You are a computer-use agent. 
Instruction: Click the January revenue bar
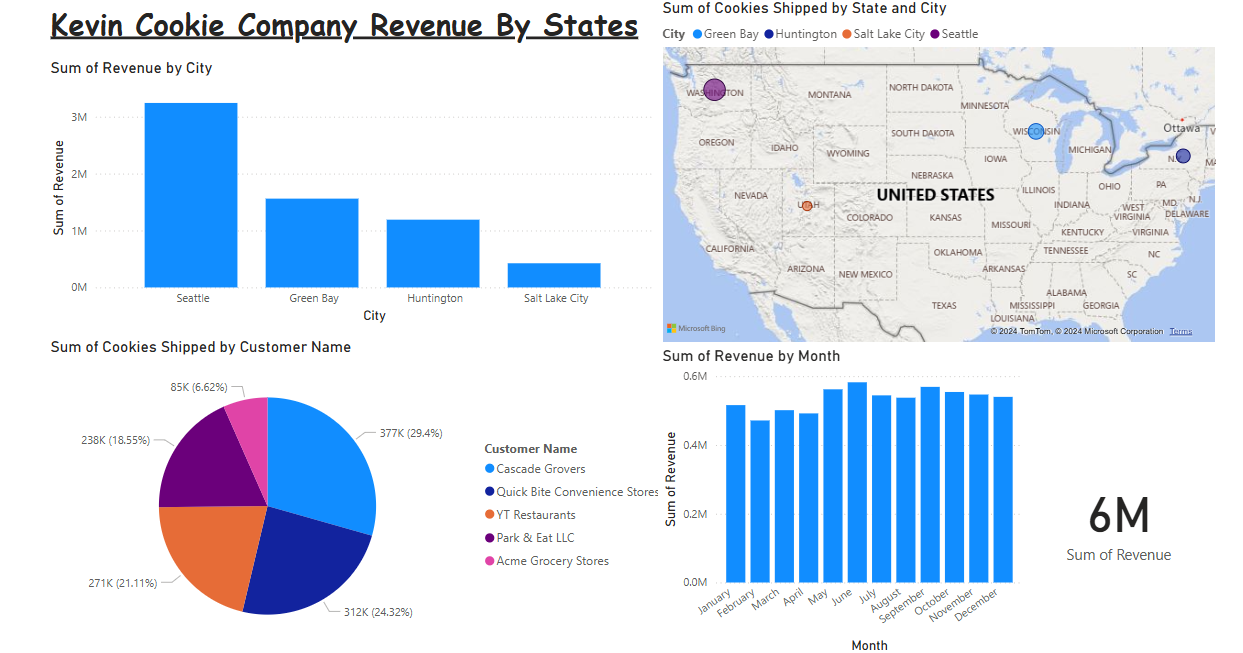735,493
